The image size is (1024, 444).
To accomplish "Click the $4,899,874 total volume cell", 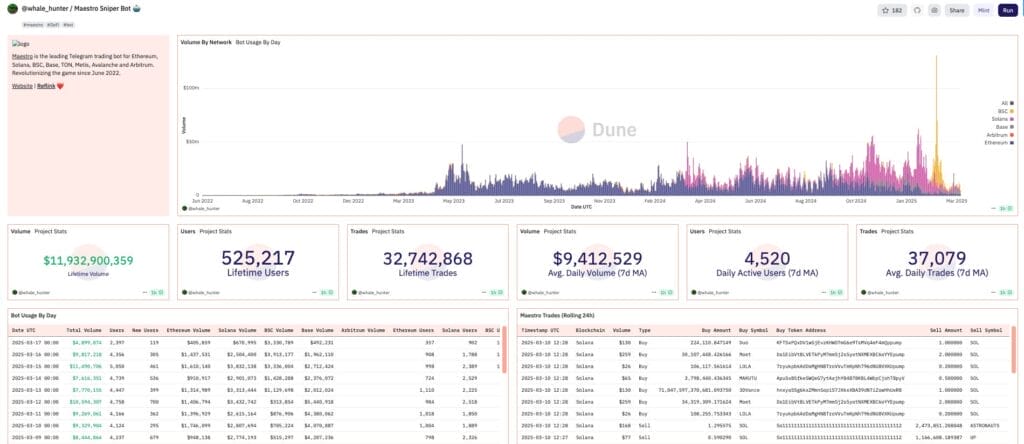I will pos(87,341).
